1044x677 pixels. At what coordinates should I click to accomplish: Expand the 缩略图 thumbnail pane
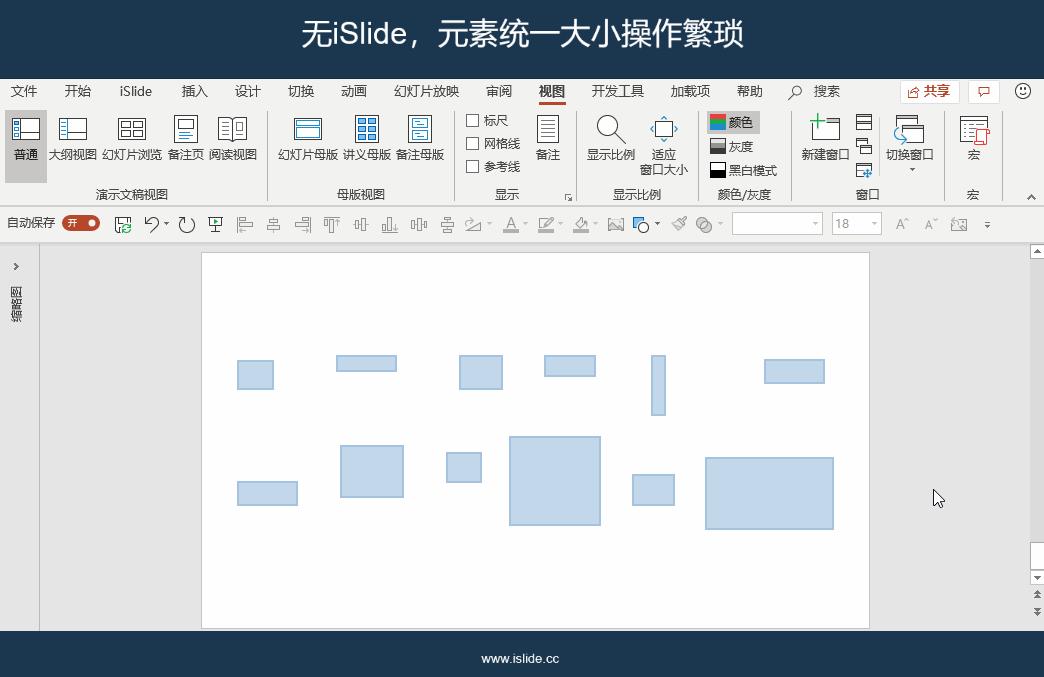tap(16, 266)
